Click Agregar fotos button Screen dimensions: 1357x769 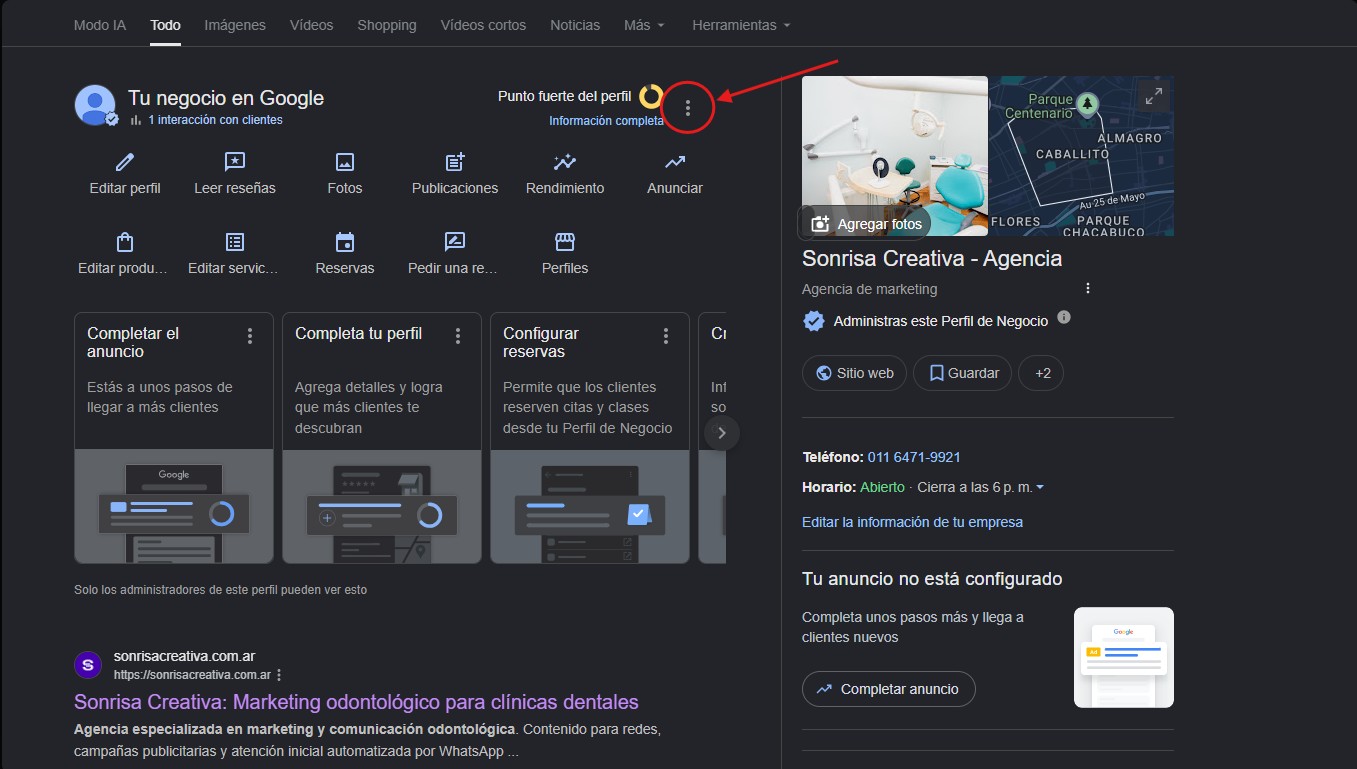click(865, 224)
